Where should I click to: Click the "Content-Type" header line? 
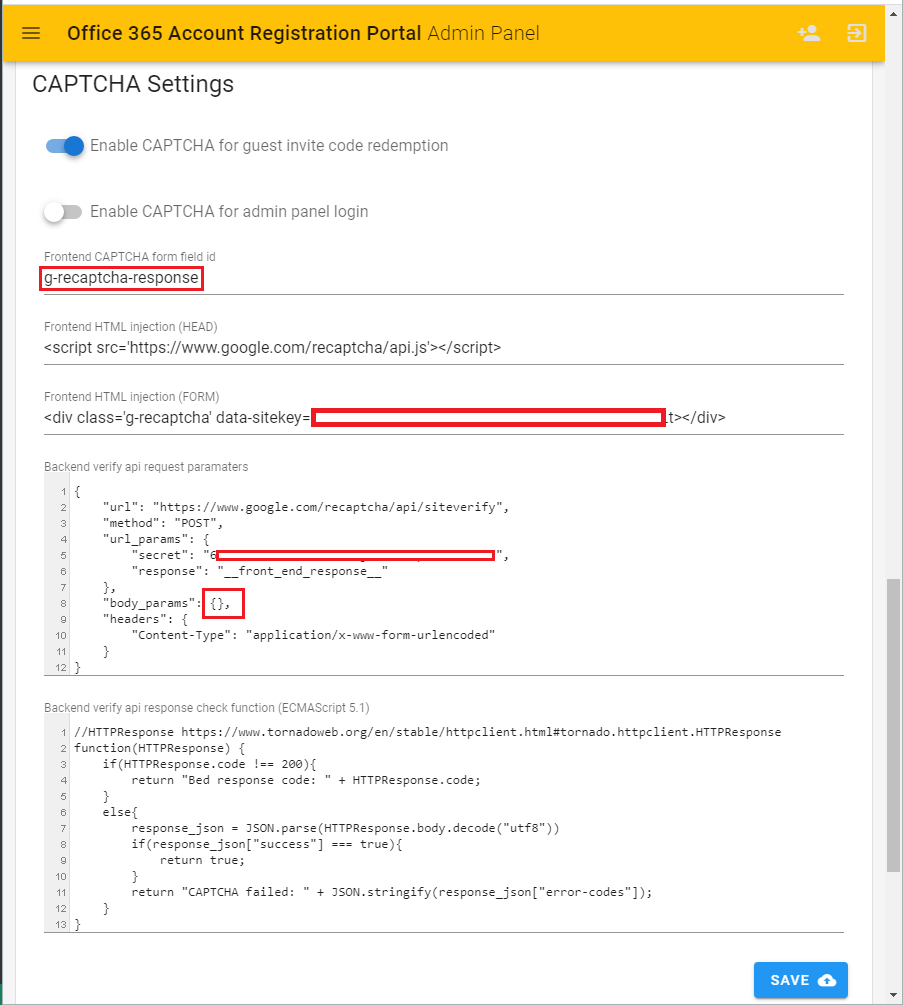313,635
